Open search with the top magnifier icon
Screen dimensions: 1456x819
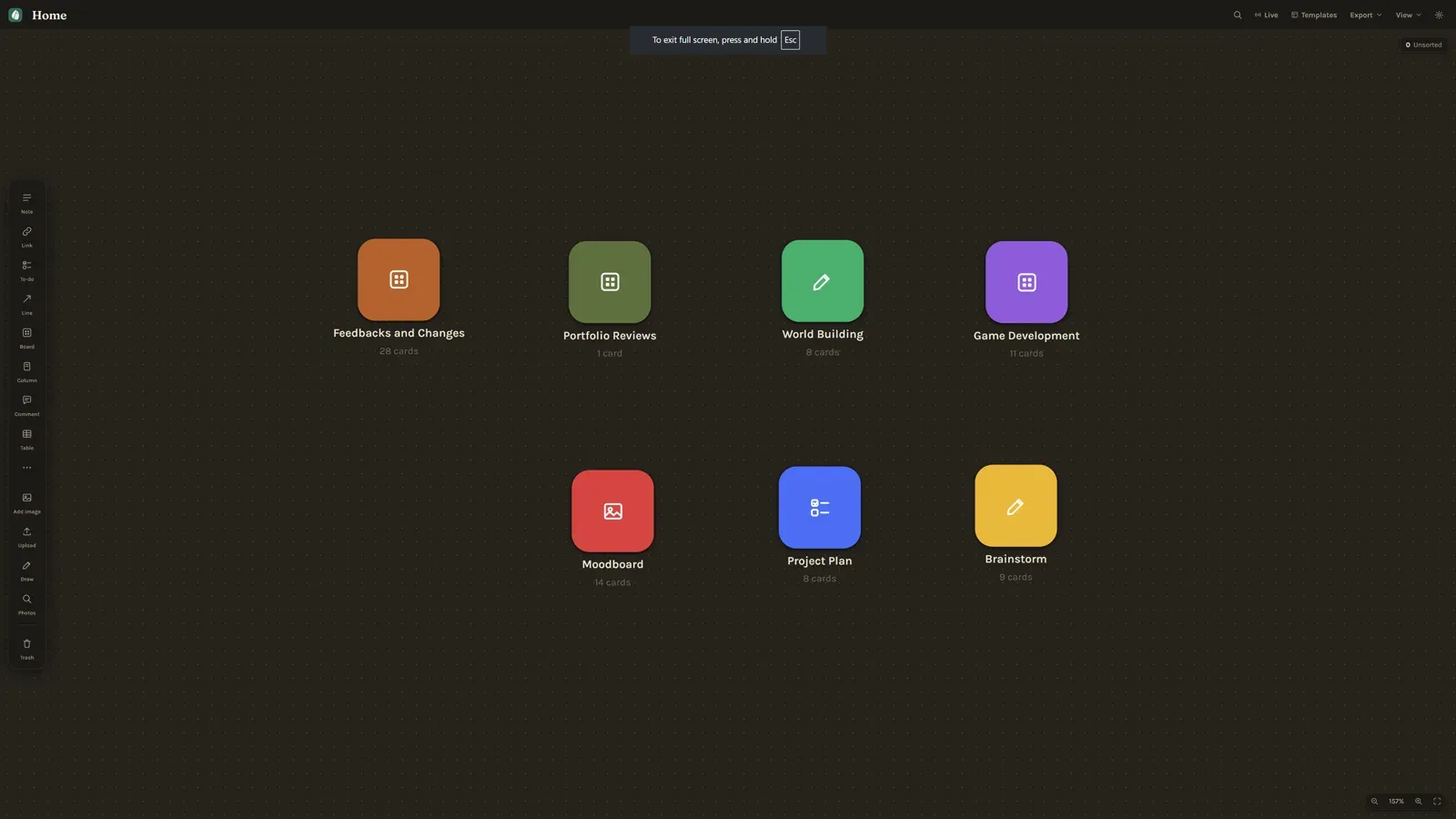point(1238,15)
